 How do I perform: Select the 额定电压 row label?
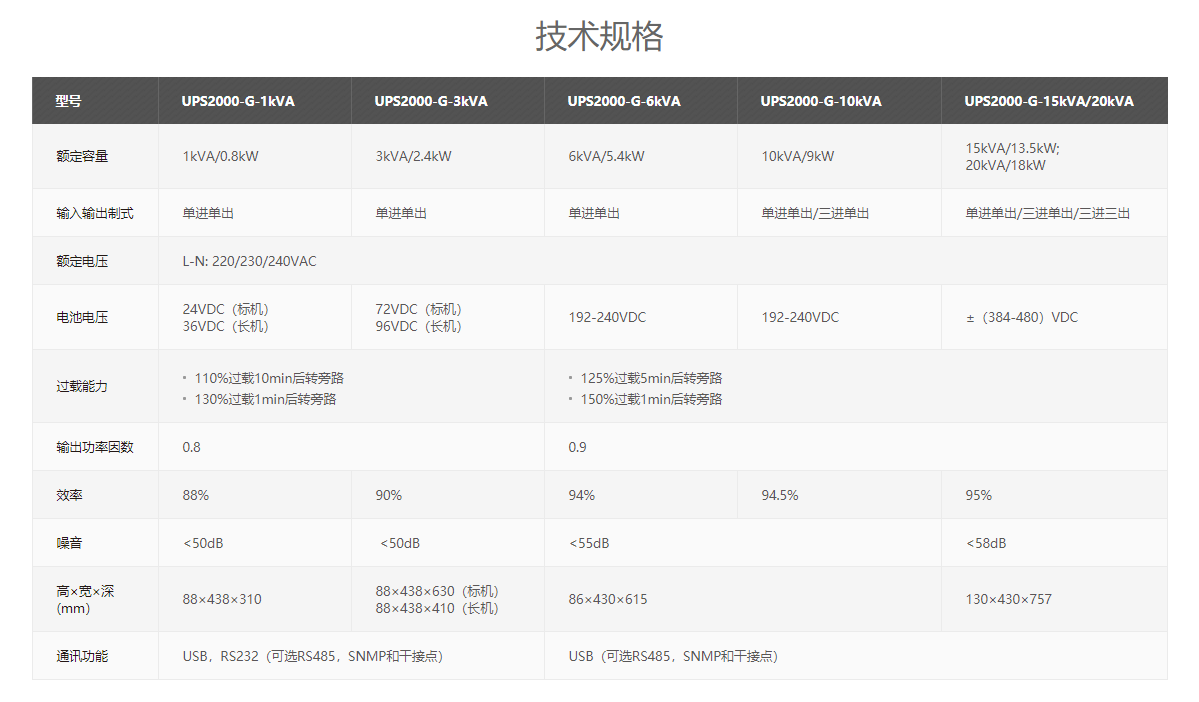pos(82,262)
